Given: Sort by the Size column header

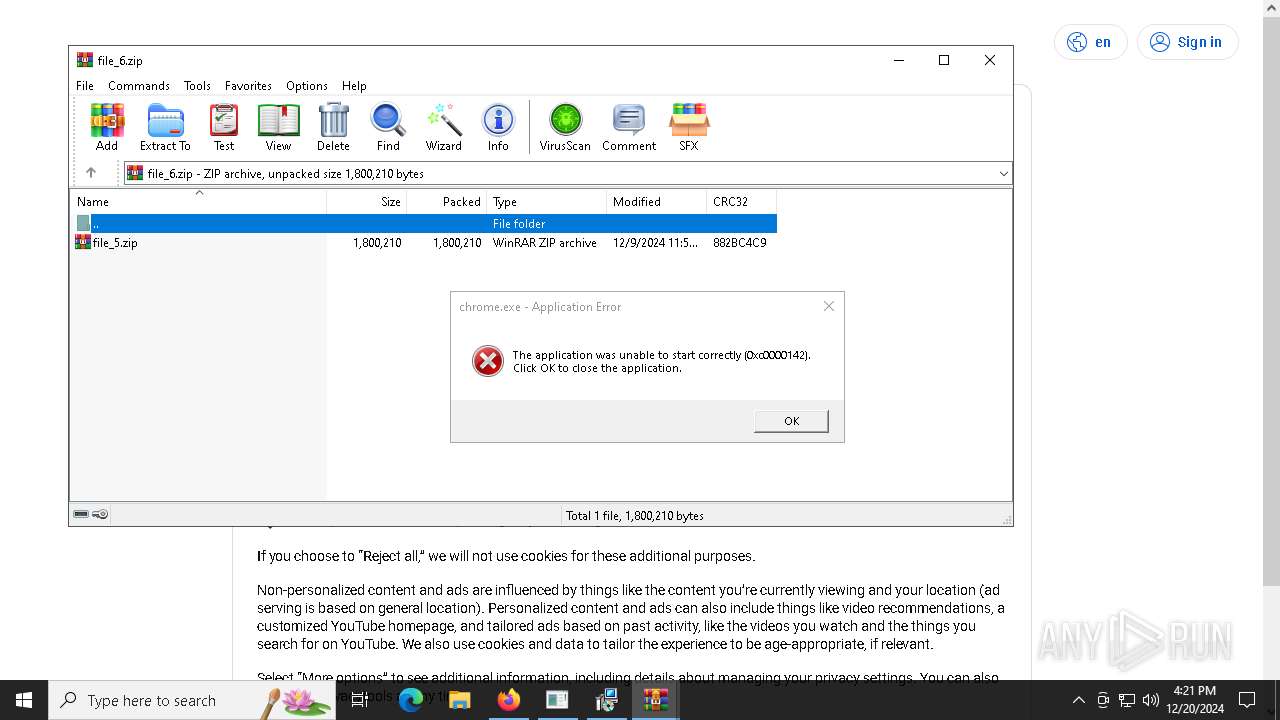Looking at the screenshot, I should pos(367,201).
